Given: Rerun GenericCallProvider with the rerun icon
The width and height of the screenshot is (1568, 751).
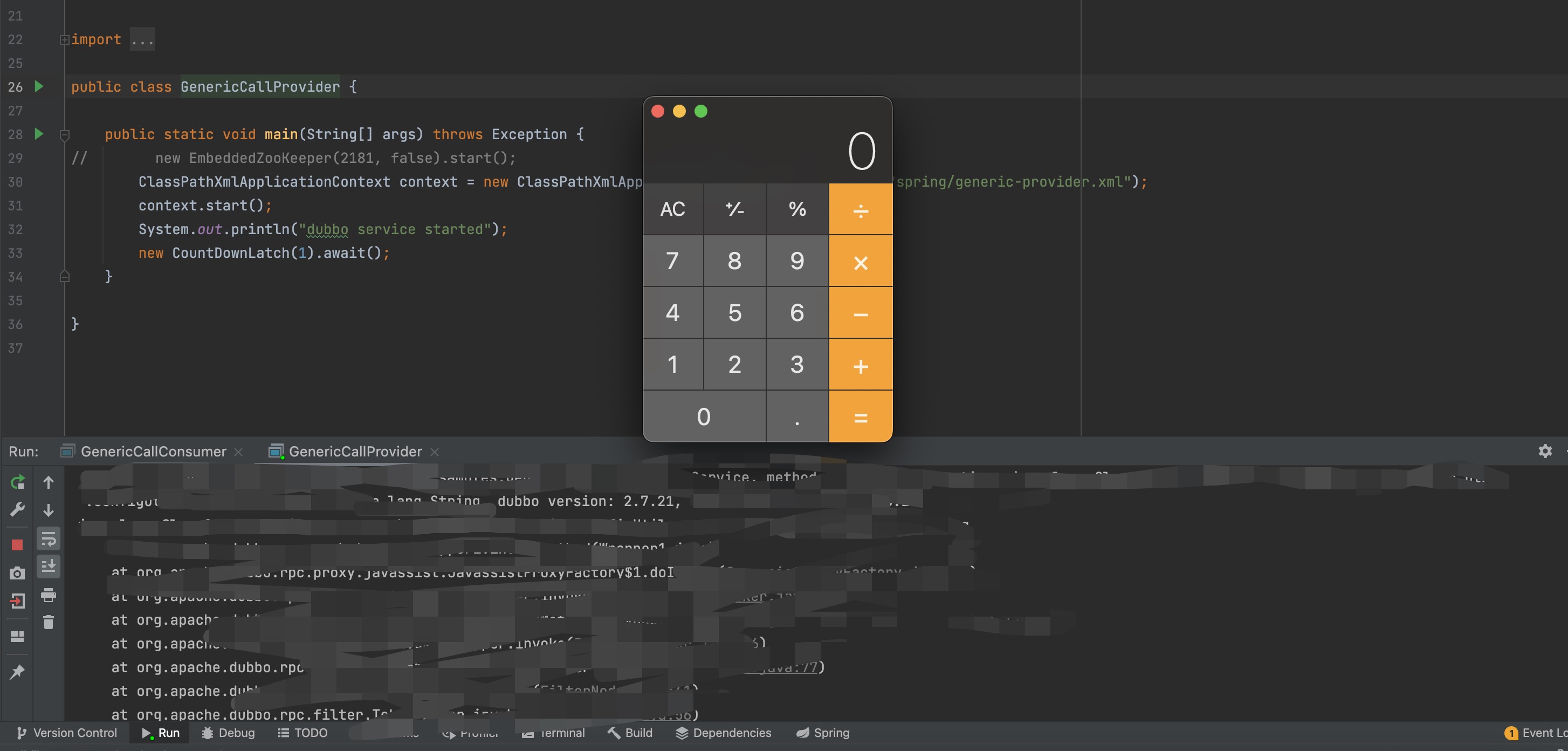Looking at the screenshot, I should click(x=18, y=482).
